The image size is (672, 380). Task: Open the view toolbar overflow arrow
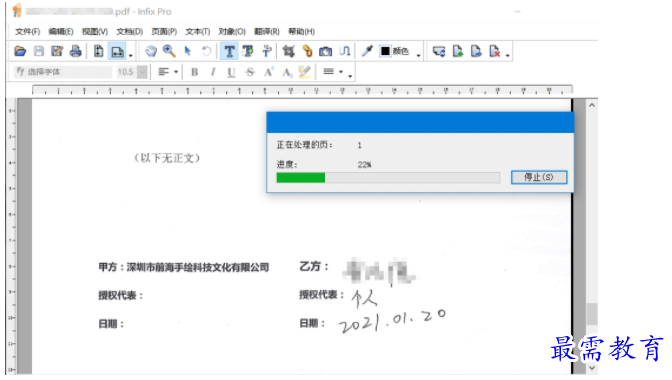(131, 55)
